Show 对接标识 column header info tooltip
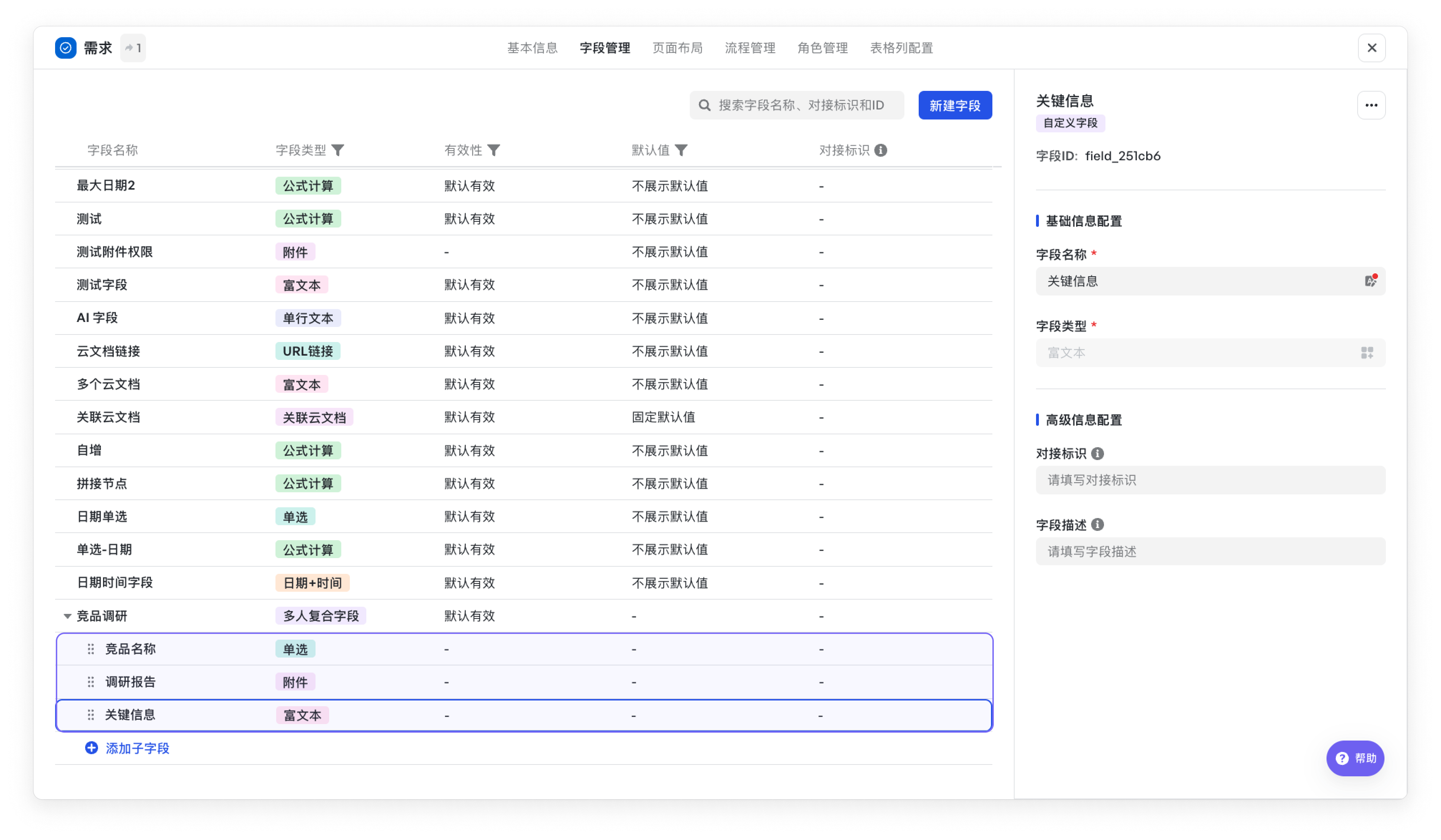The image size is (1441, 840). (x=881, y=150)
